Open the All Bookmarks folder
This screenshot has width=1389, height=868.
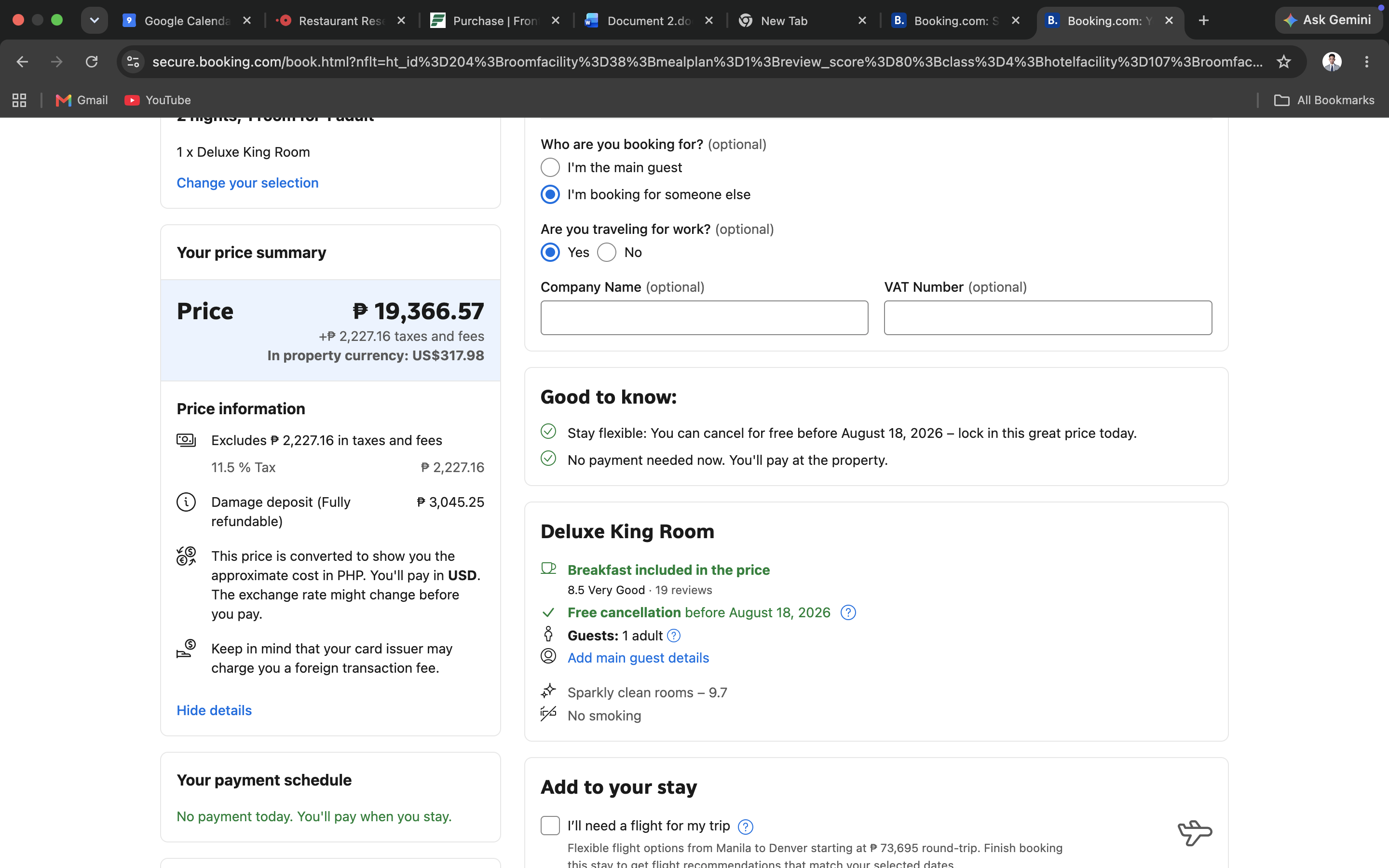[1324, 100]
